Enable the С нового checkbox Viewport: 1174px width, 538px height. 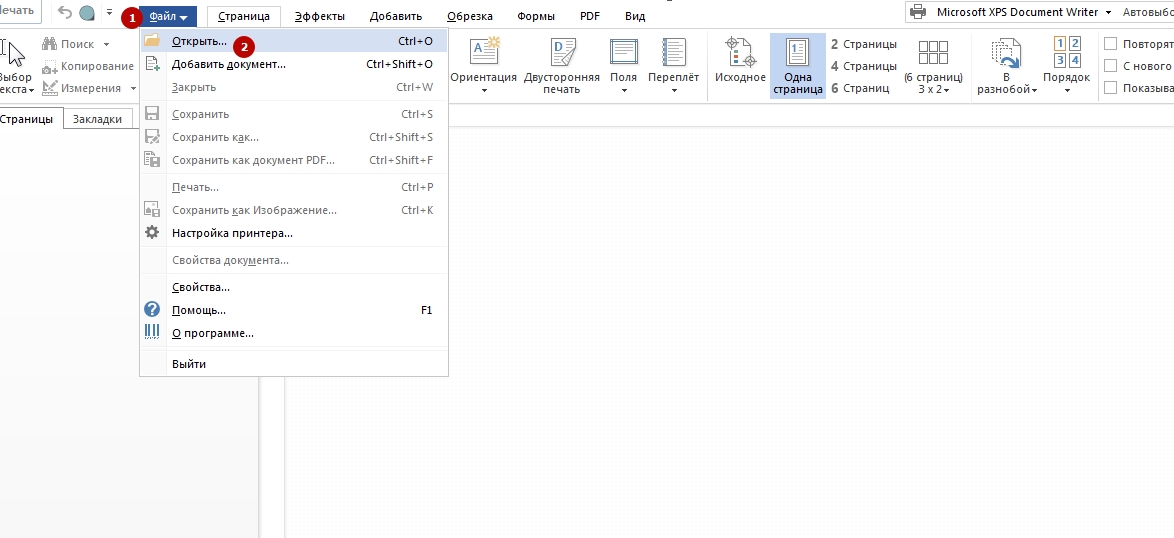click(x=1110, y=66)
